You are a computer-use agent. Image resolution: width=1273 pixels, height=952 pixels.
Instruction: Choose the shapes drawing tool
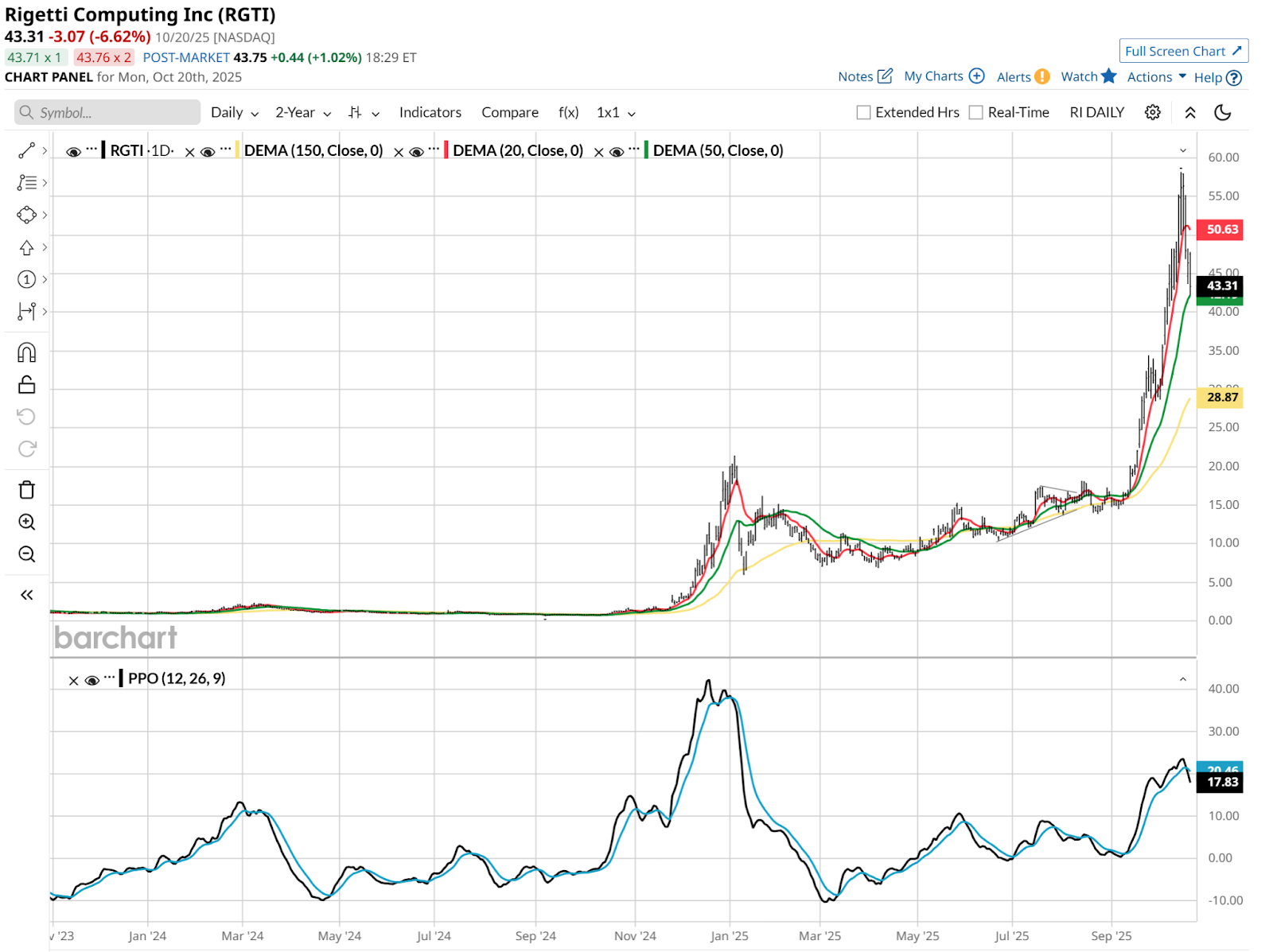click(x=26, y=215)
